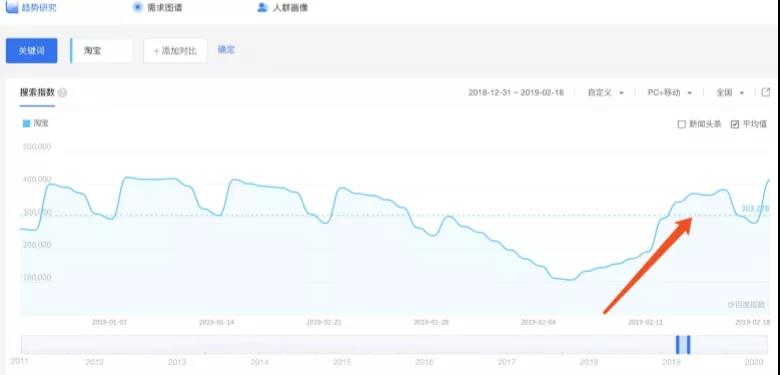Uncheck the 平均值 average checkbox

click(x=735, y=124)
